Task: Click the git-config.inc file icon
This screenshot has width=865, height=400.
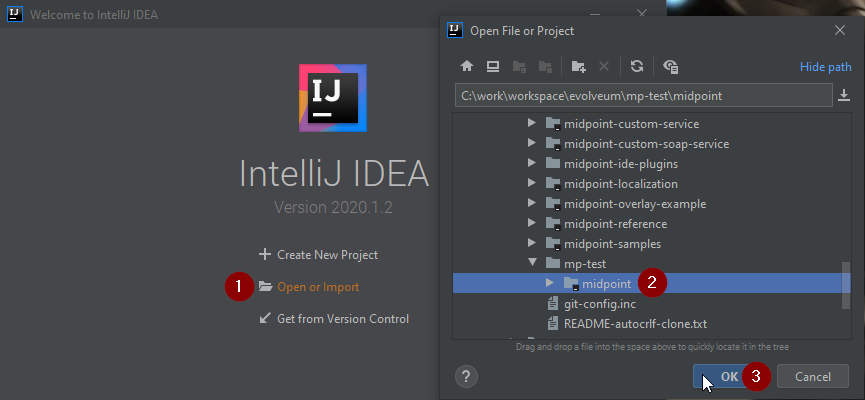Action: click(552, 303)
